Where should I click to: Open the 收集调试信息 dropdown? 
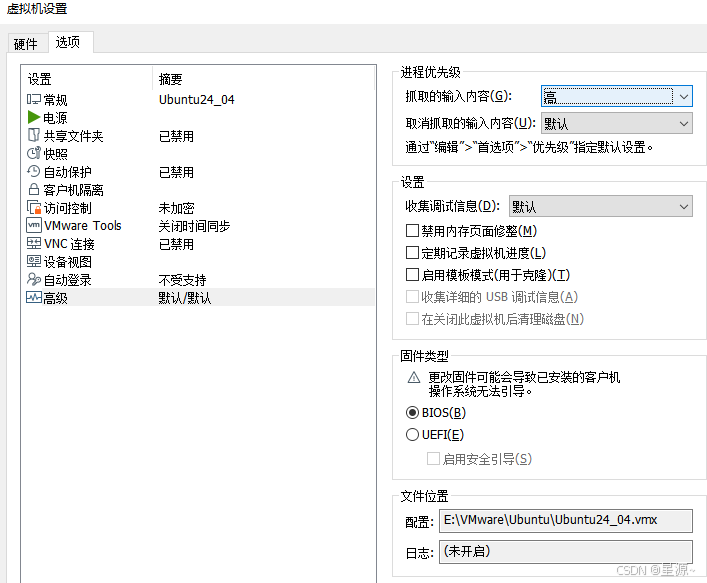tap(601, 207)
